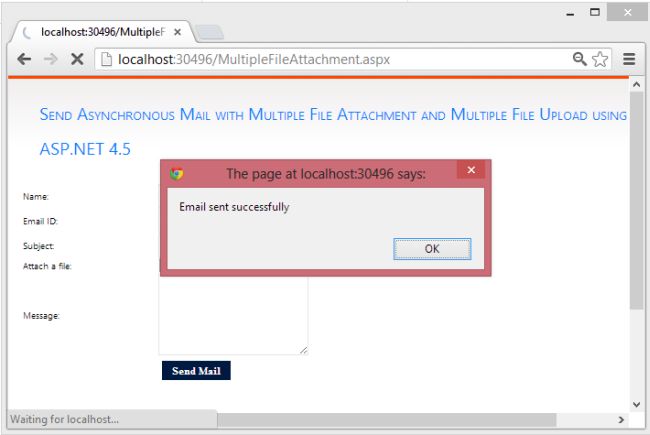Screen dimensions: 650x435
Task: Click the zoom magnifier icon in address bar
Action: point(580,59)
